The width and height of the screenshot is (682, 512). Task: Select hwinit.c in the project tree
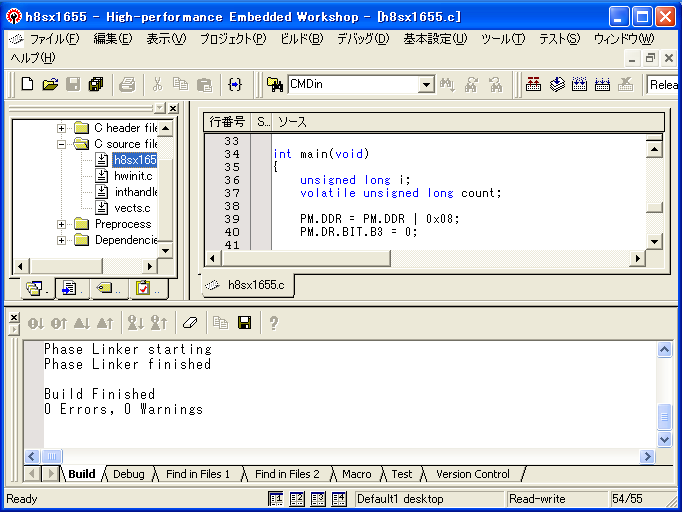click(x=133, y=176)
